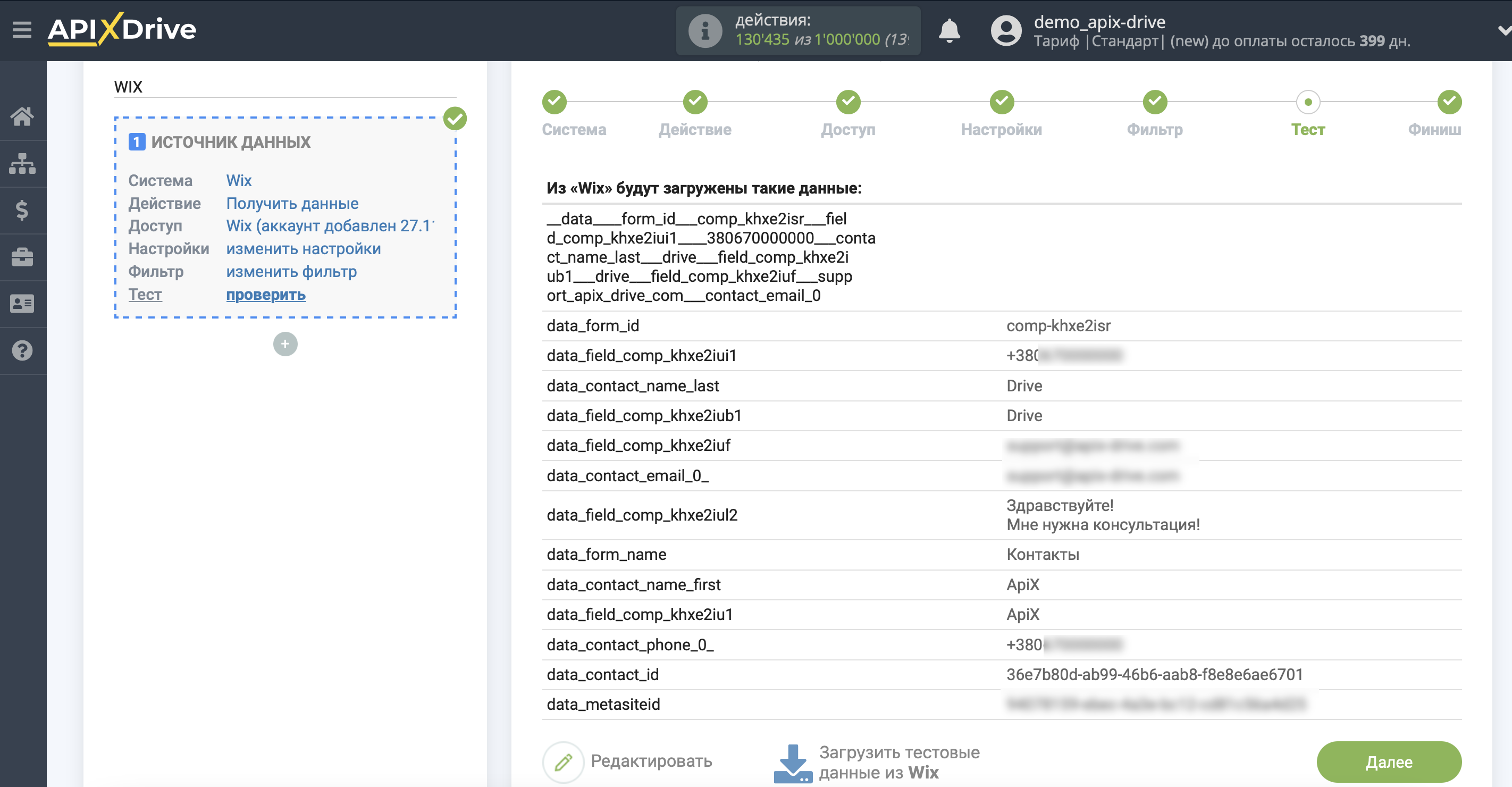1512x787 pixels.
Task: Click the comp-khxe2isr value
Action: [1059, 326]
